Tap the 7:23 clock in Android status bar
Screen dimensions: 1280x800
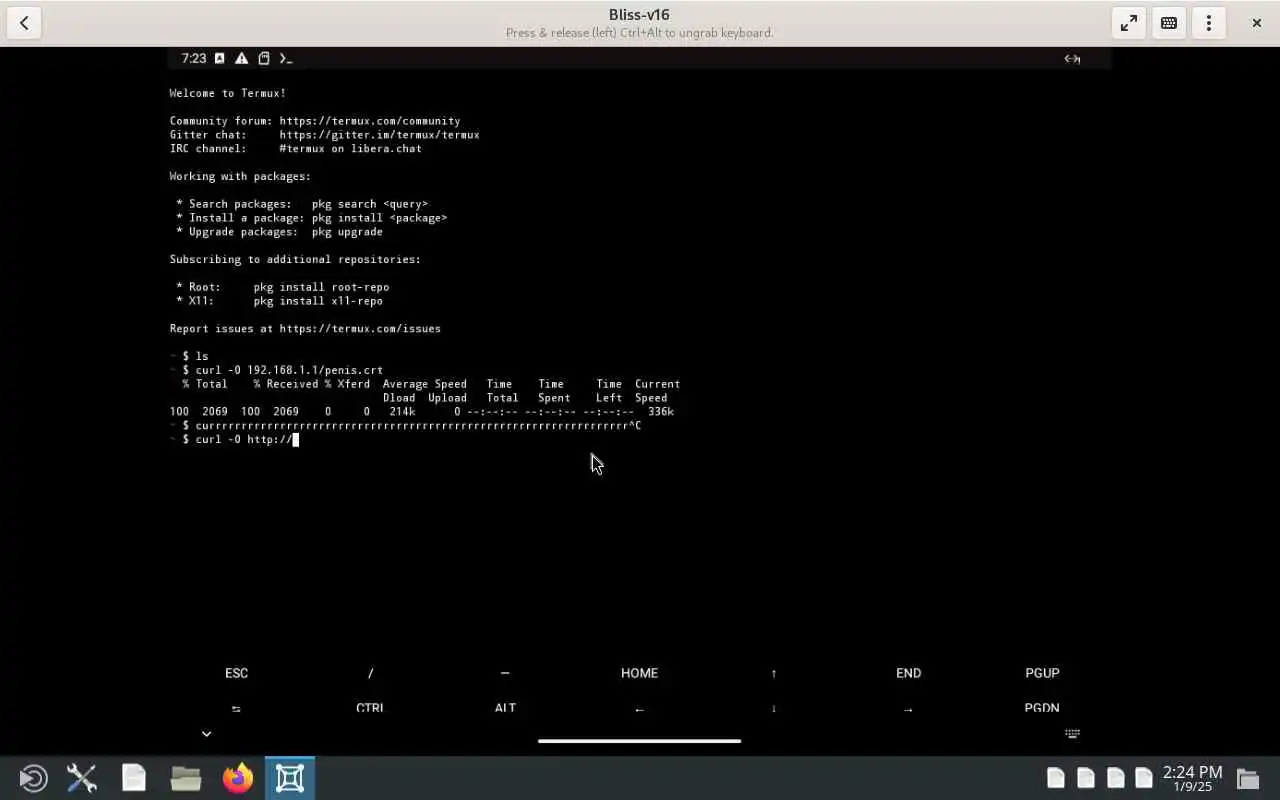193,59
